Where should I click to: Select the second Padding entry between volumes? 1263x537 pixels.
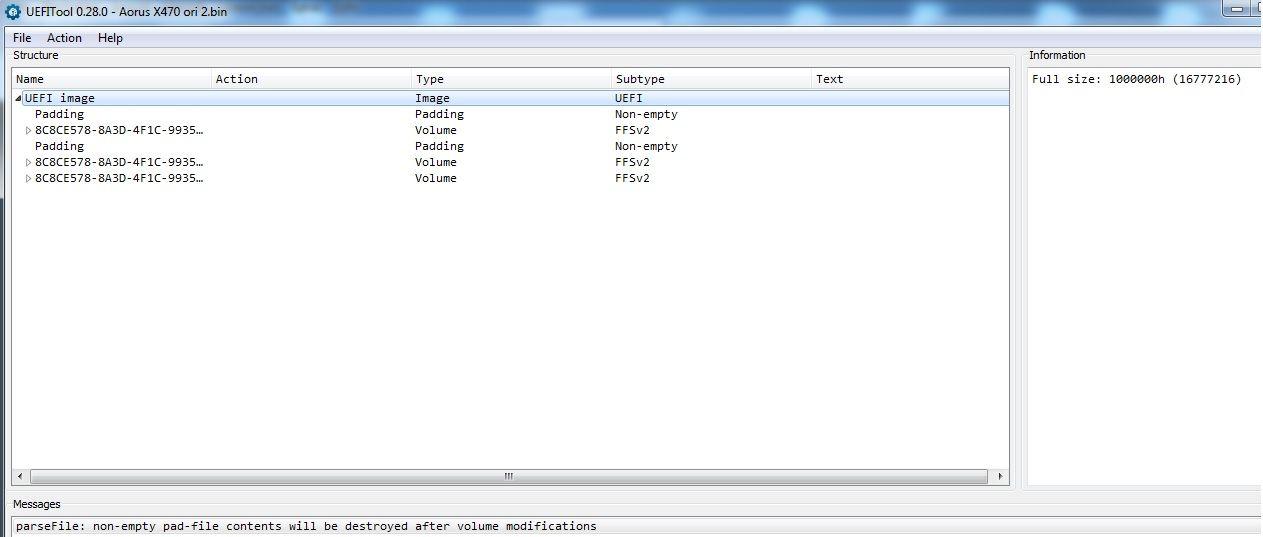[x=59, y=146]
